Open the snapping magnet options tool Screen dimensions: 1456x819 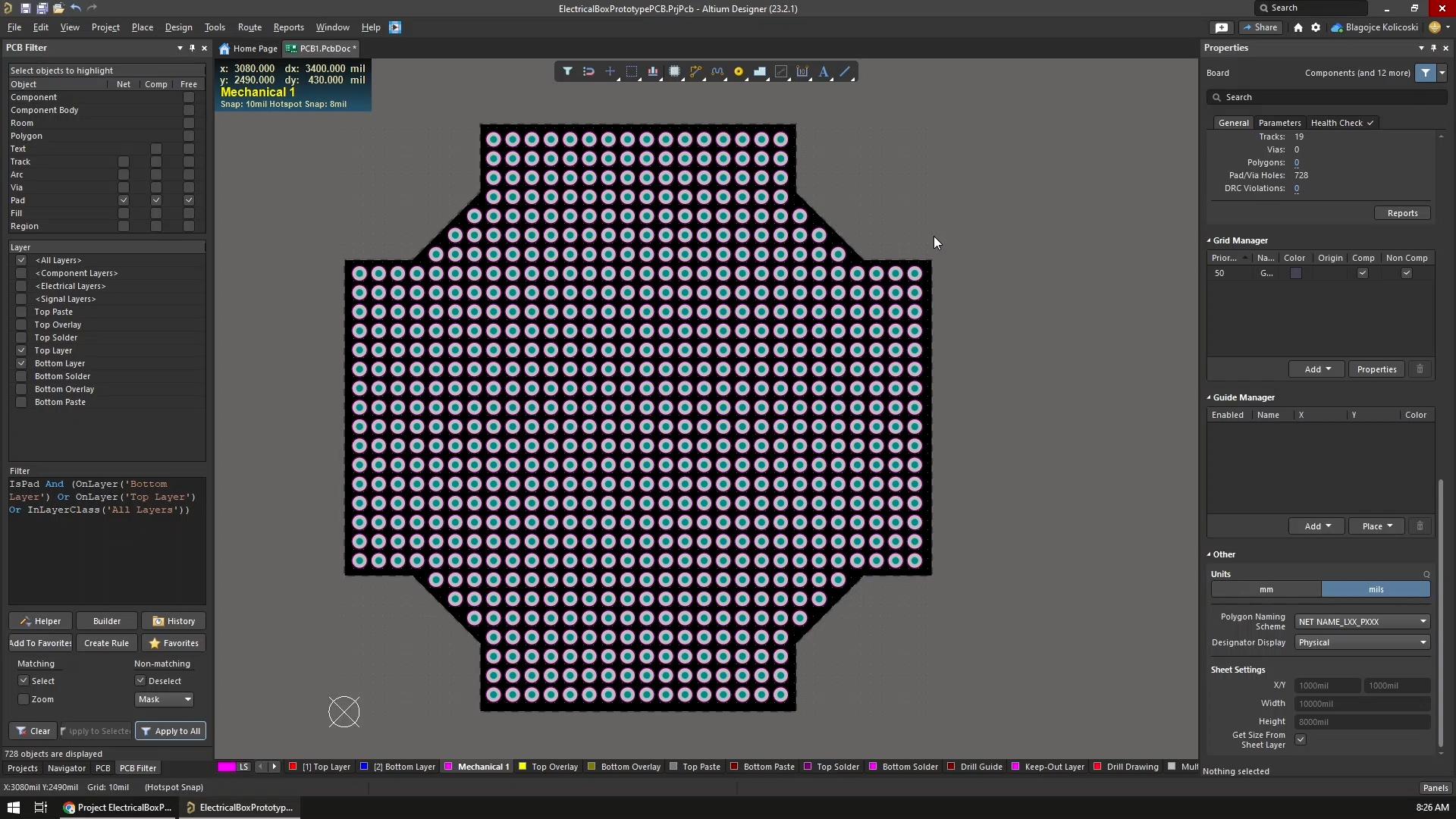click(588, 71)
